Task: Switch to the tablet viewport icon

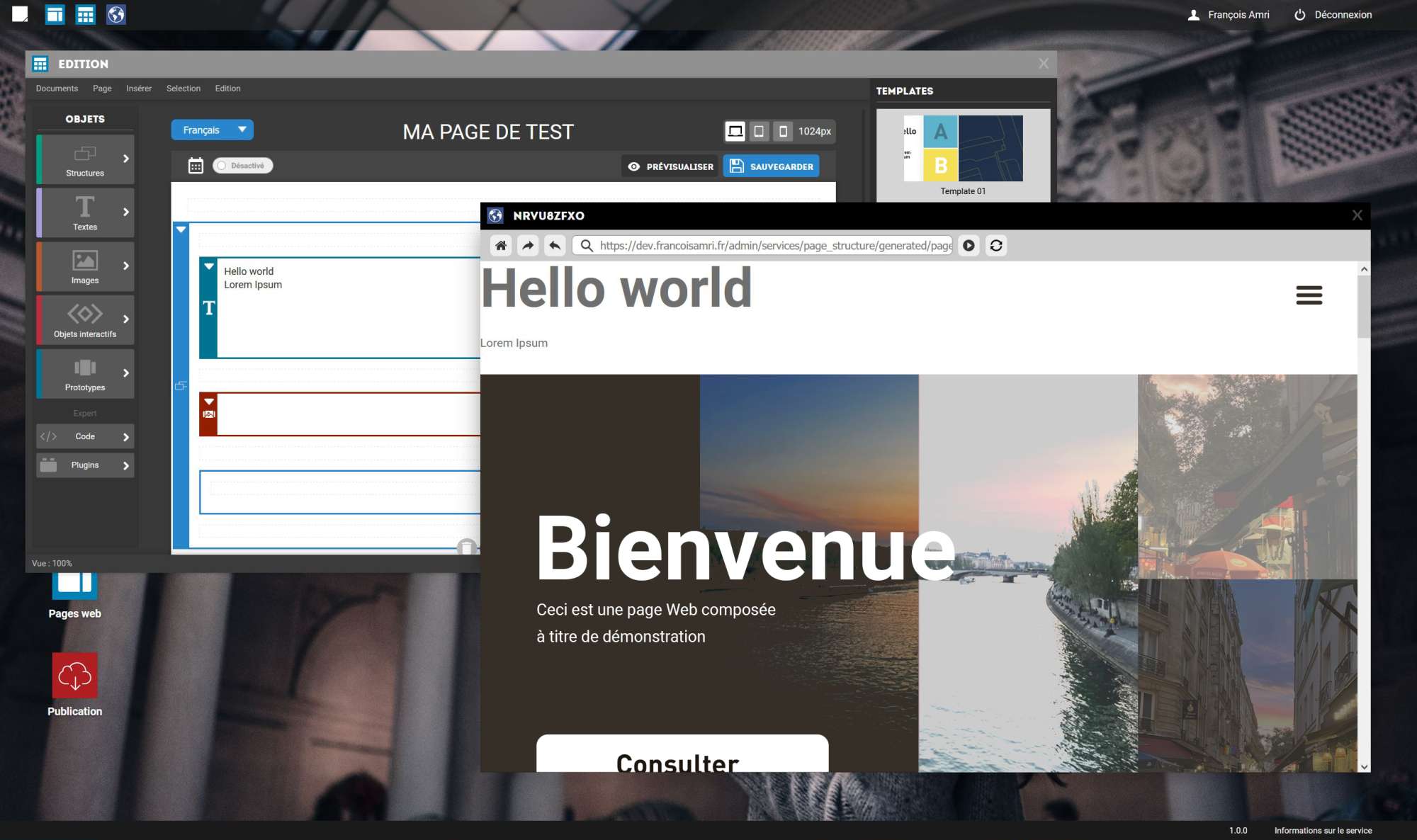Action: [x=759, y=131]
